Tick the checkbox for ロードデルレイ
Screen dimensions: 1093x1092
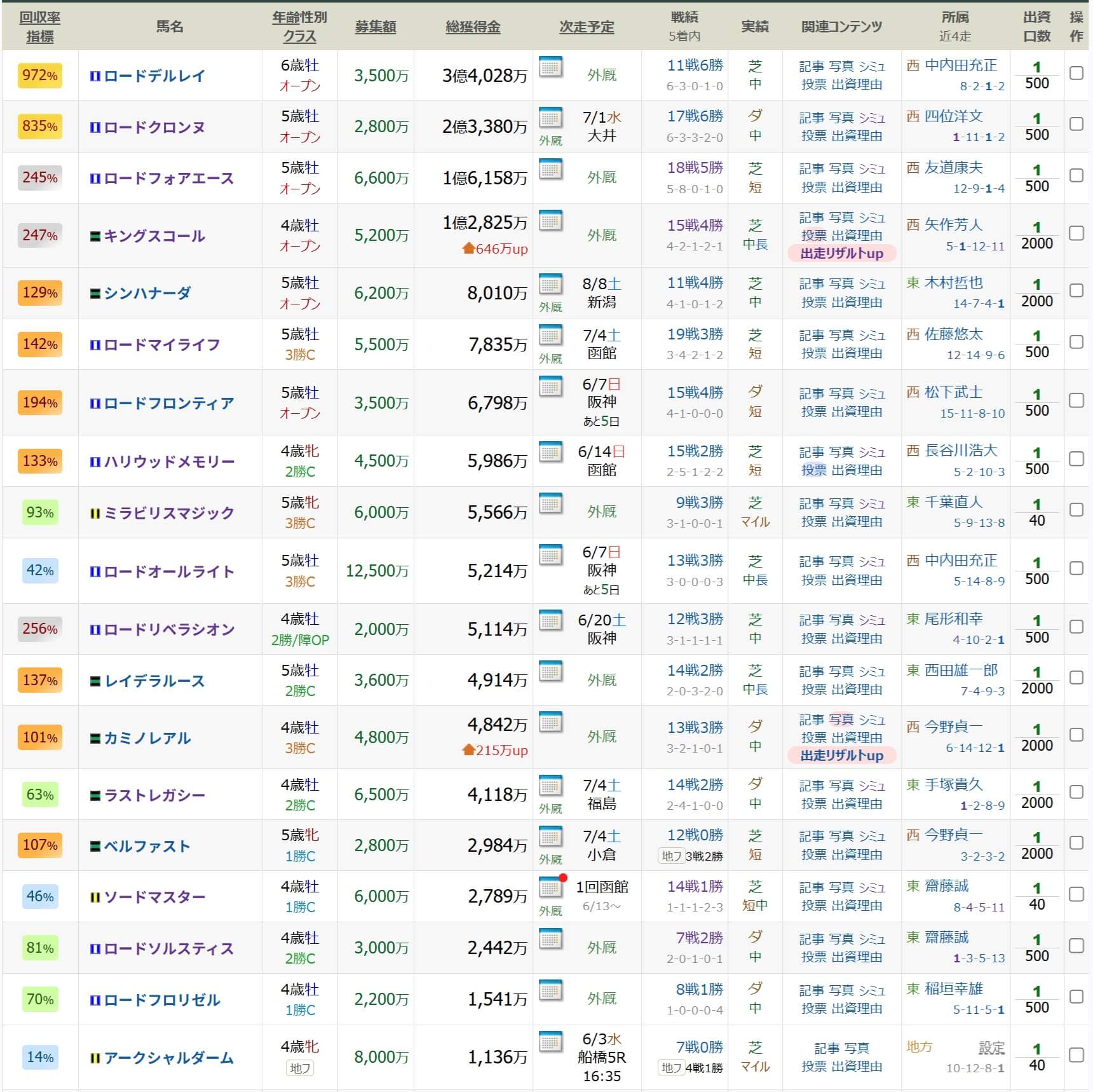pos(1076,72)
